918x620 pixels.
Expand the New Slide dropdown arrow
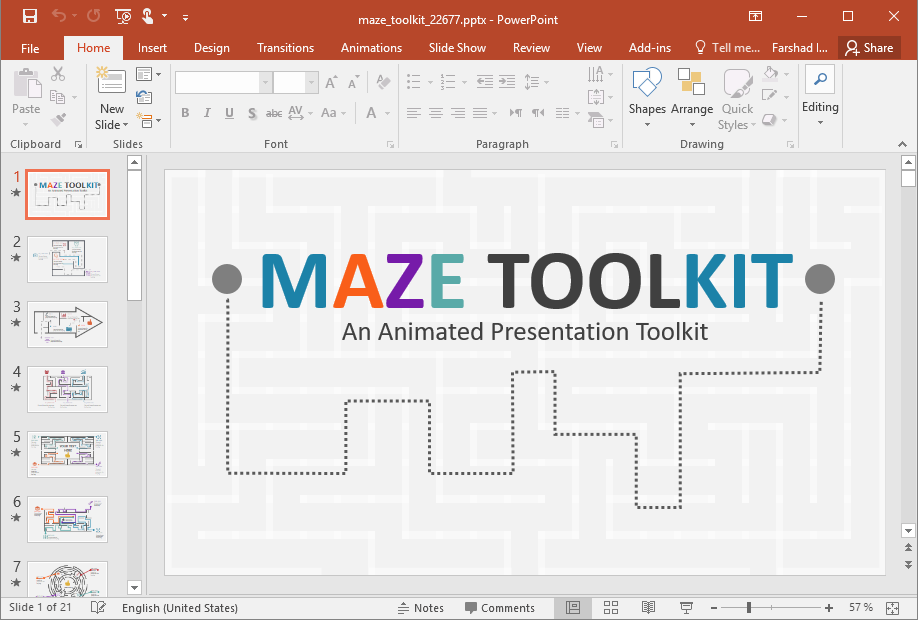point(125,125)
